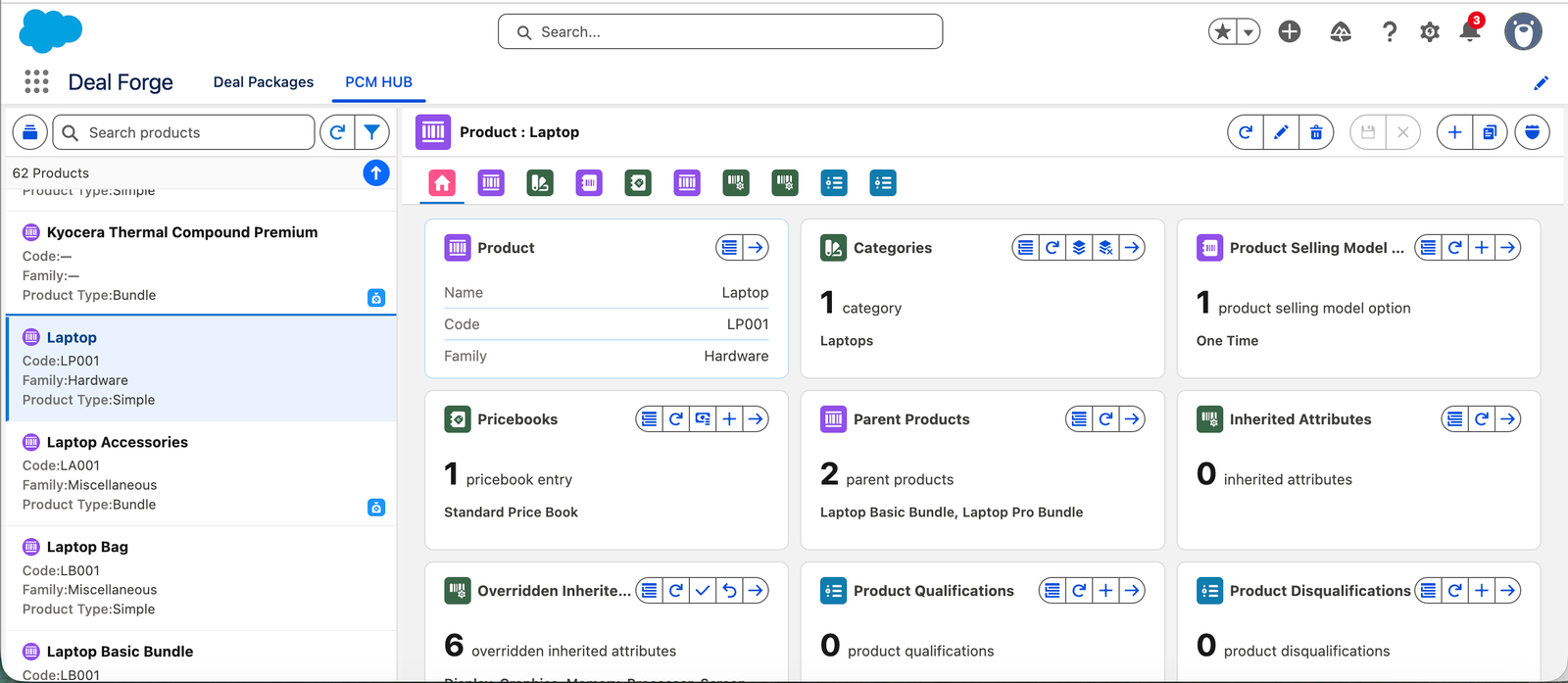Open the user avatar profile menu
The height and width of the screenshot is (683, 1568).
1523,32
